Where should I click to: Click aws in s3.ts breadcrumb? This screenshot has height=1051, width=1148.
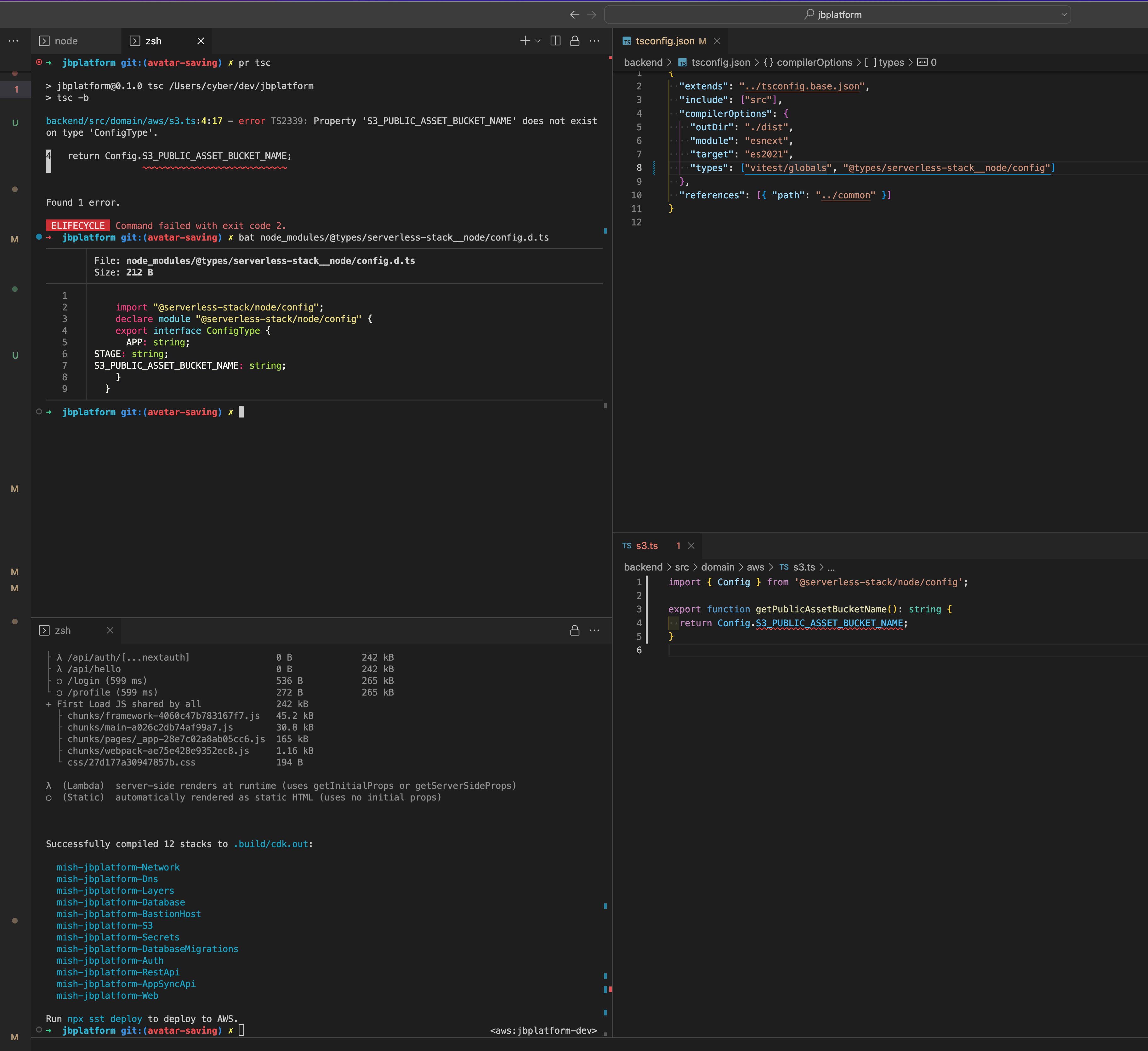tap(755, 568)
